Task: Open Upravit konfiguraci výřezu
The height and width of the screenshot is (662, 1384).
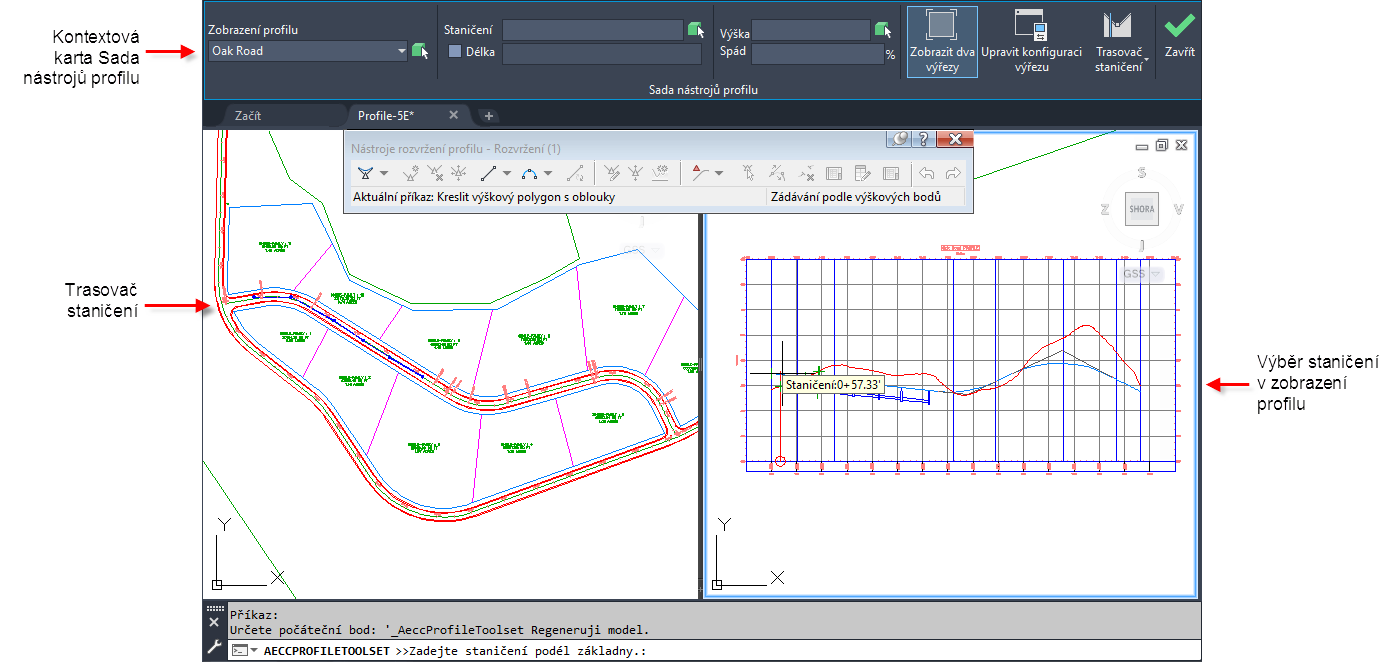Action: pyautogui.click(x=1031, y=42)
